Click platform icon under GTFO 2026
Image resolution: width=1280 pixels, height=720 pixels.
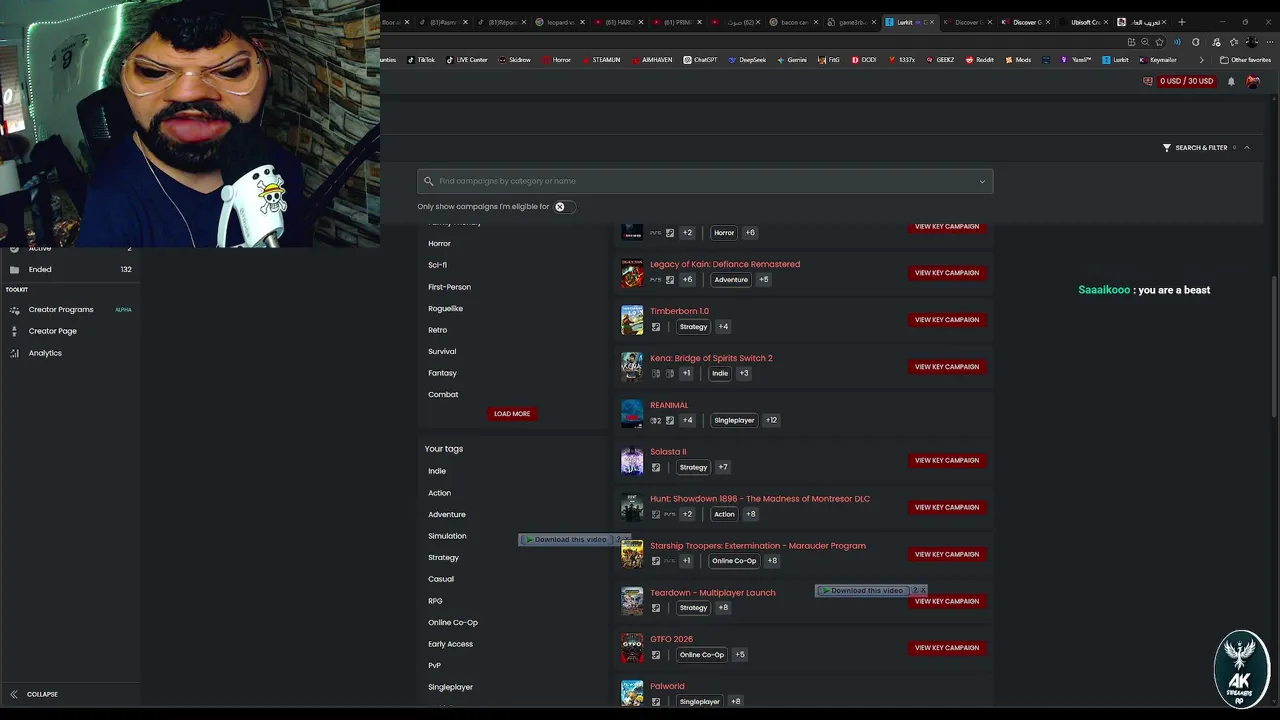coord(656,655)
